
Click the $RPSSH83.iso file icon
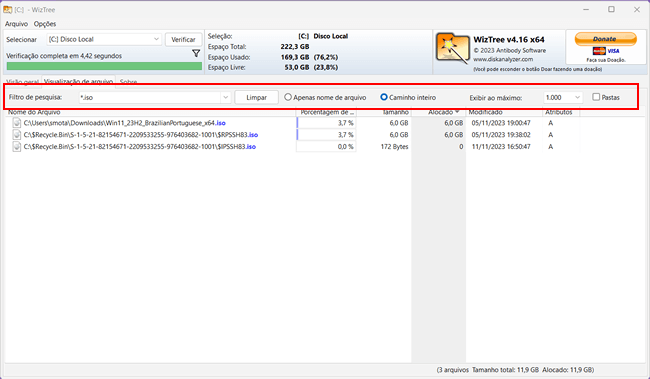(x=17, y=135)
